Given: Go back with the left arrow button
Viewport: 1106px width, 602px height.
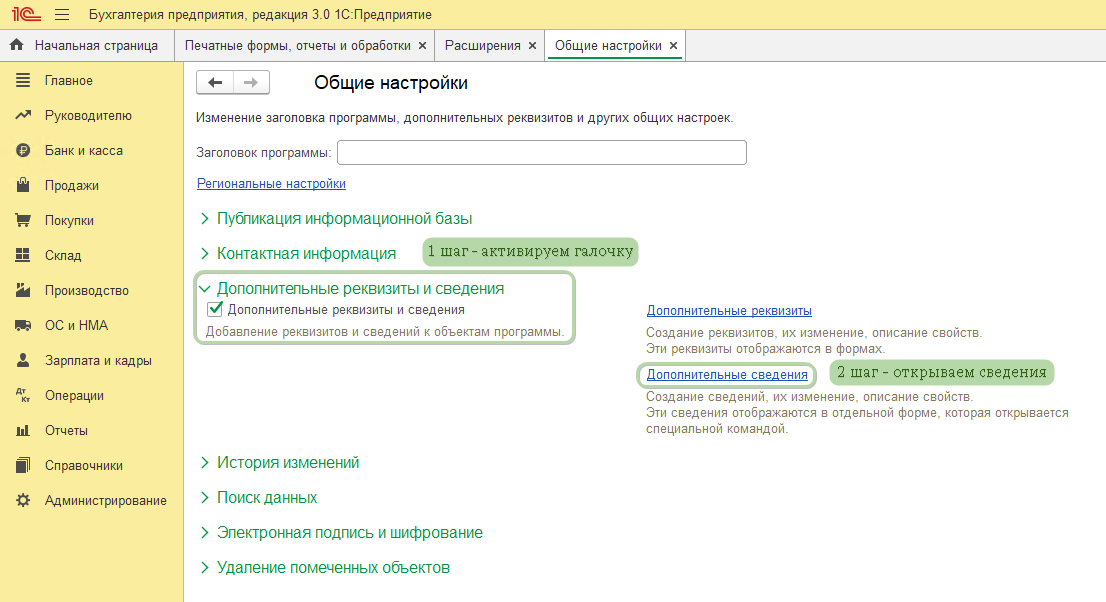Looking at the screenshot, I should click(215, 83).
